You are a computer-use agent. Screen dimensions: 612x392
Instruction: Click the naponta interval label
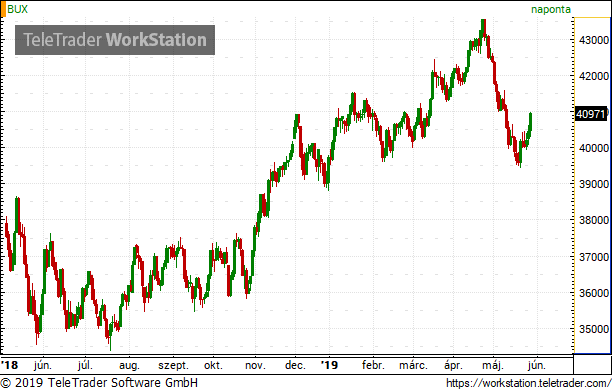coord(551,9)
